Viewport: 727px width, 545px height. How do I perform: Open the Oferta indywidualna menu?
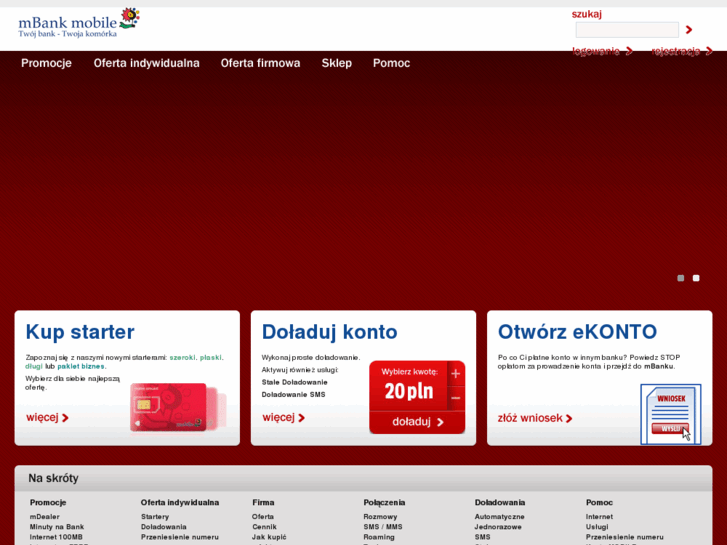coord(147,63)
